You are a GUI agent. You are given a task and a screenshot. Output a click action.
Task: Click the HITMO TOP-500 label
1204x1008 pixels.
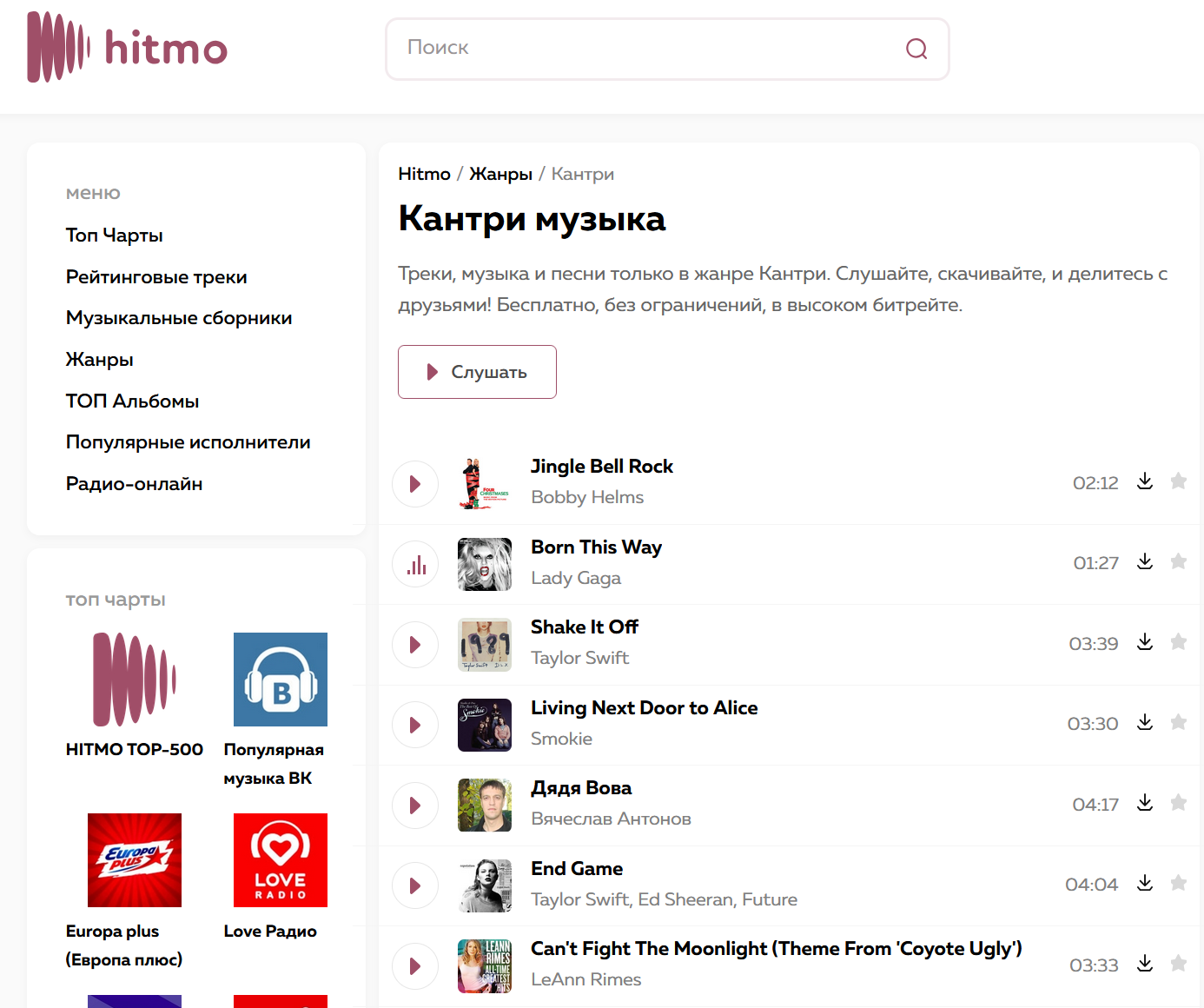pos(135,749)
